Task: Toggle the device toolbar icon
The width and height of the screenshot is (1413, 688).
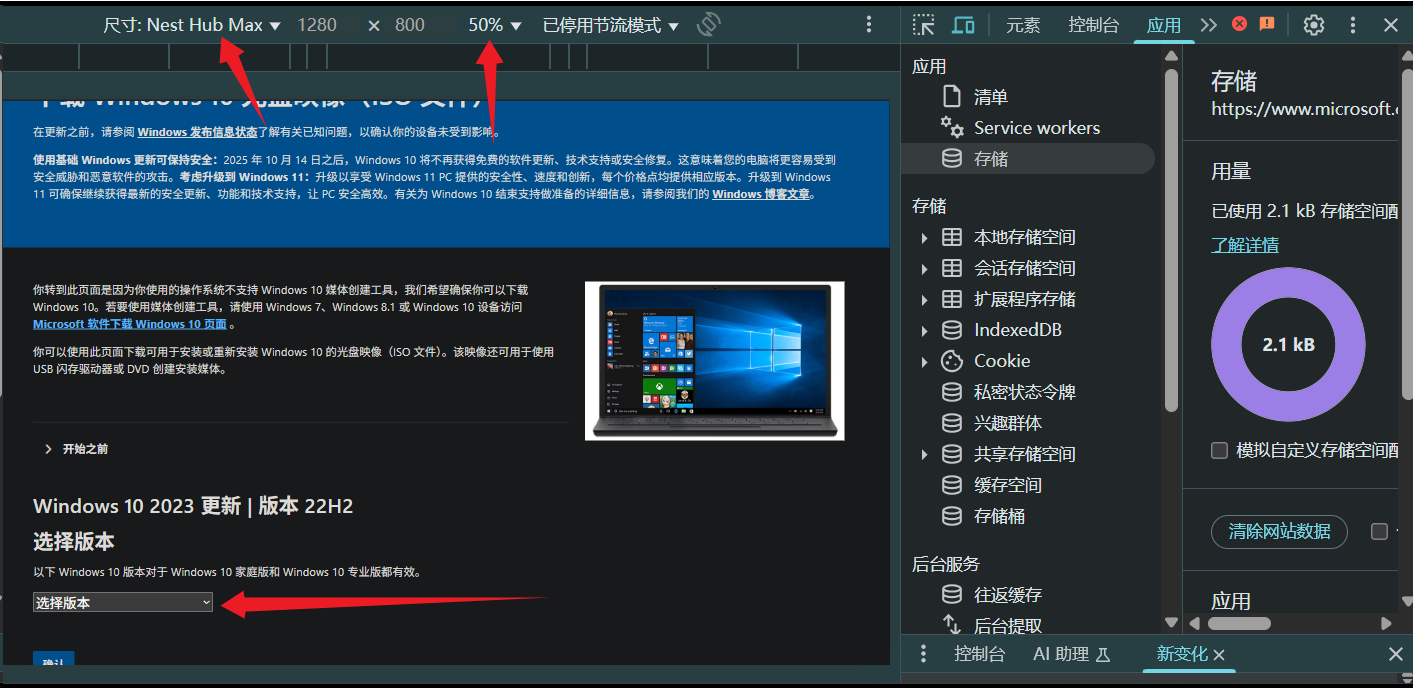Action: pyautogui.click(x=963, y=25)
